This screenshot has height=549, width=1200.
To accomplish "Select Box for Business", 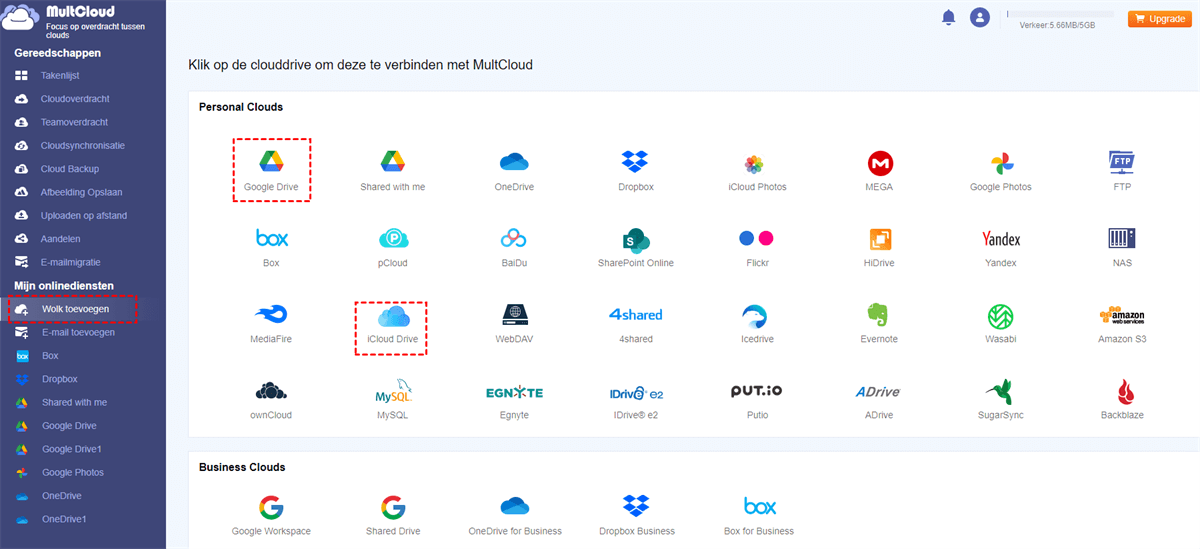I will [x=759, y=506].
